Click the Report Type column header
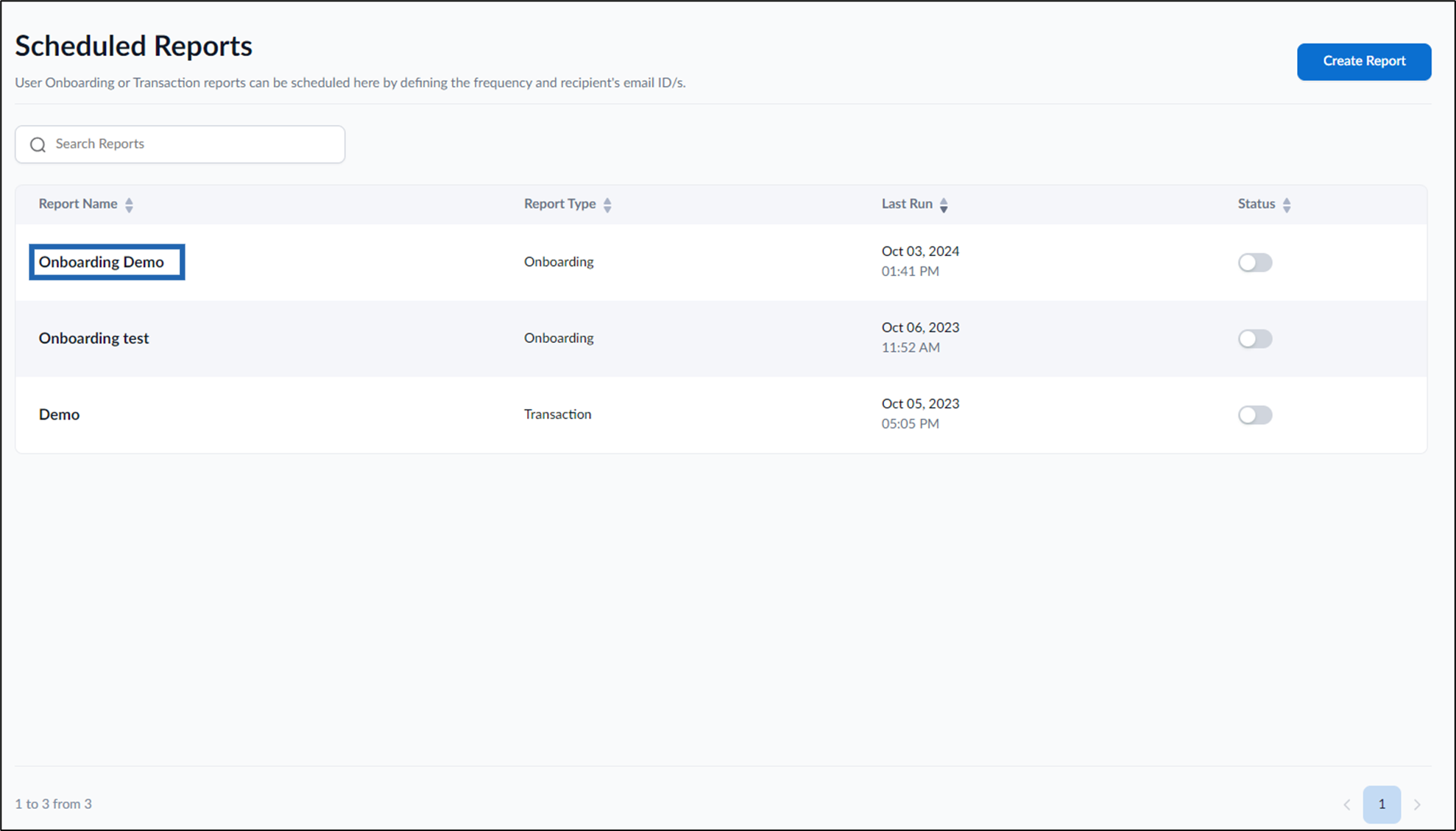 click(560, 204)
